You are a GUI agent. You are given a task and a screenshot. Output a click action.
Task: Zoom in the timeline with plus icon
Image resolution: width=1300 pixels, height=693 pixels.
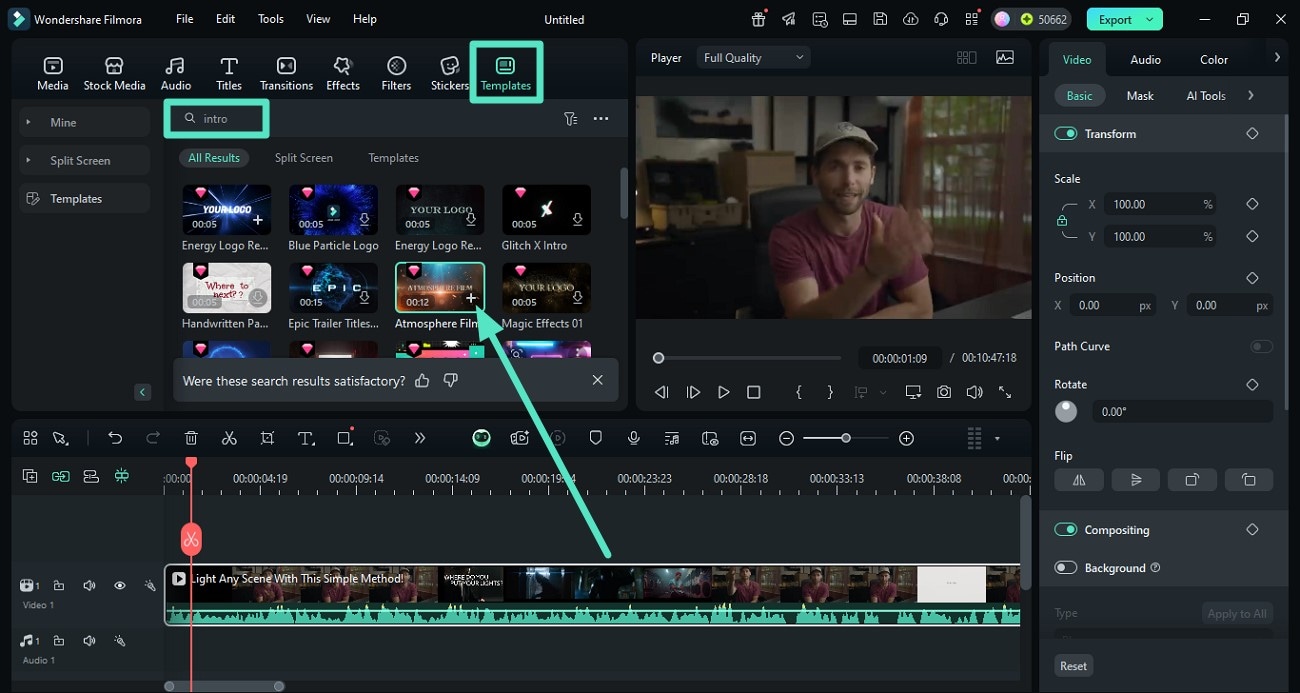tap(906, 438)
